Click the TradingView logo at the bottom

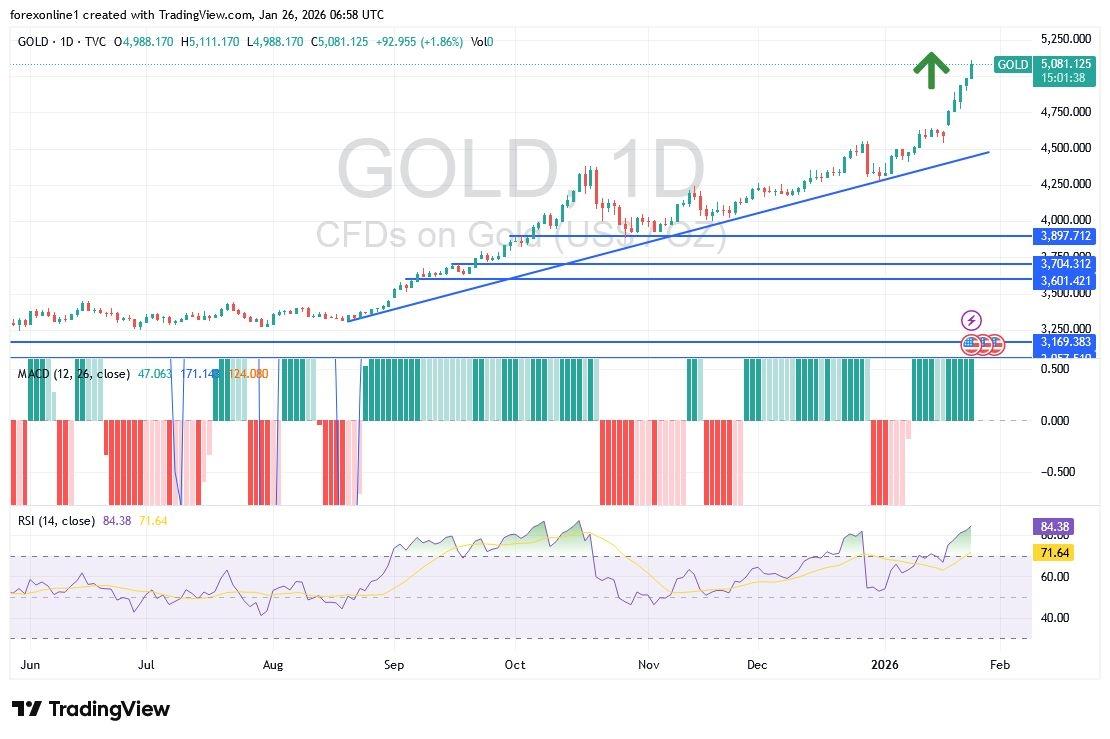(91, 709)
